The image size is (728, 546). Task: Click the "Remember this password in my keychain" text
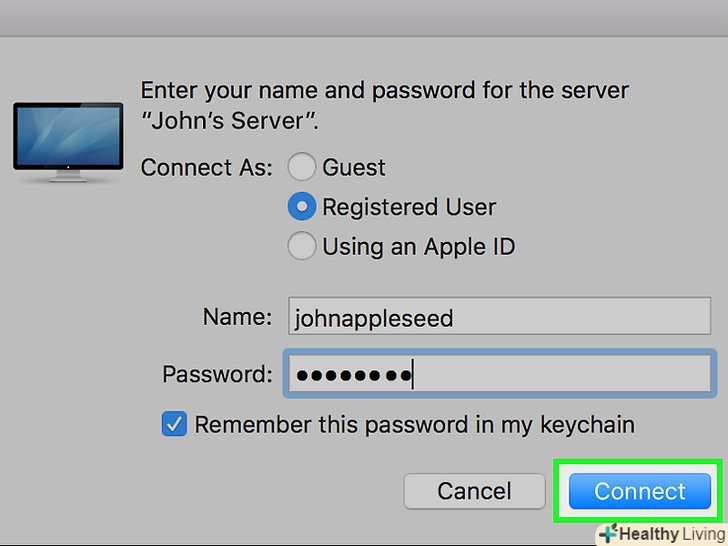click(414, 424)
